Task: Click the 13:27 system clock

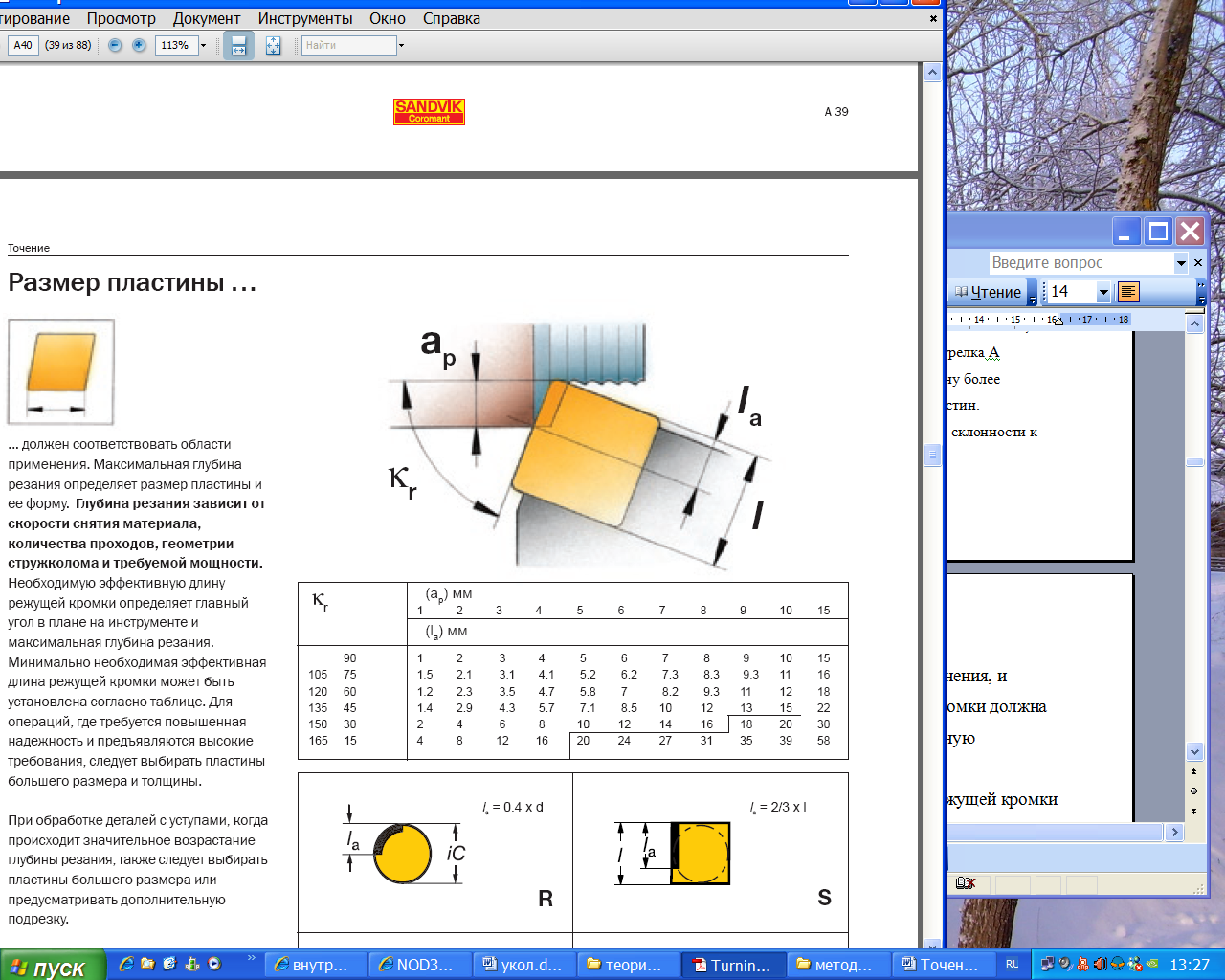Action: tap(1190, 965)
